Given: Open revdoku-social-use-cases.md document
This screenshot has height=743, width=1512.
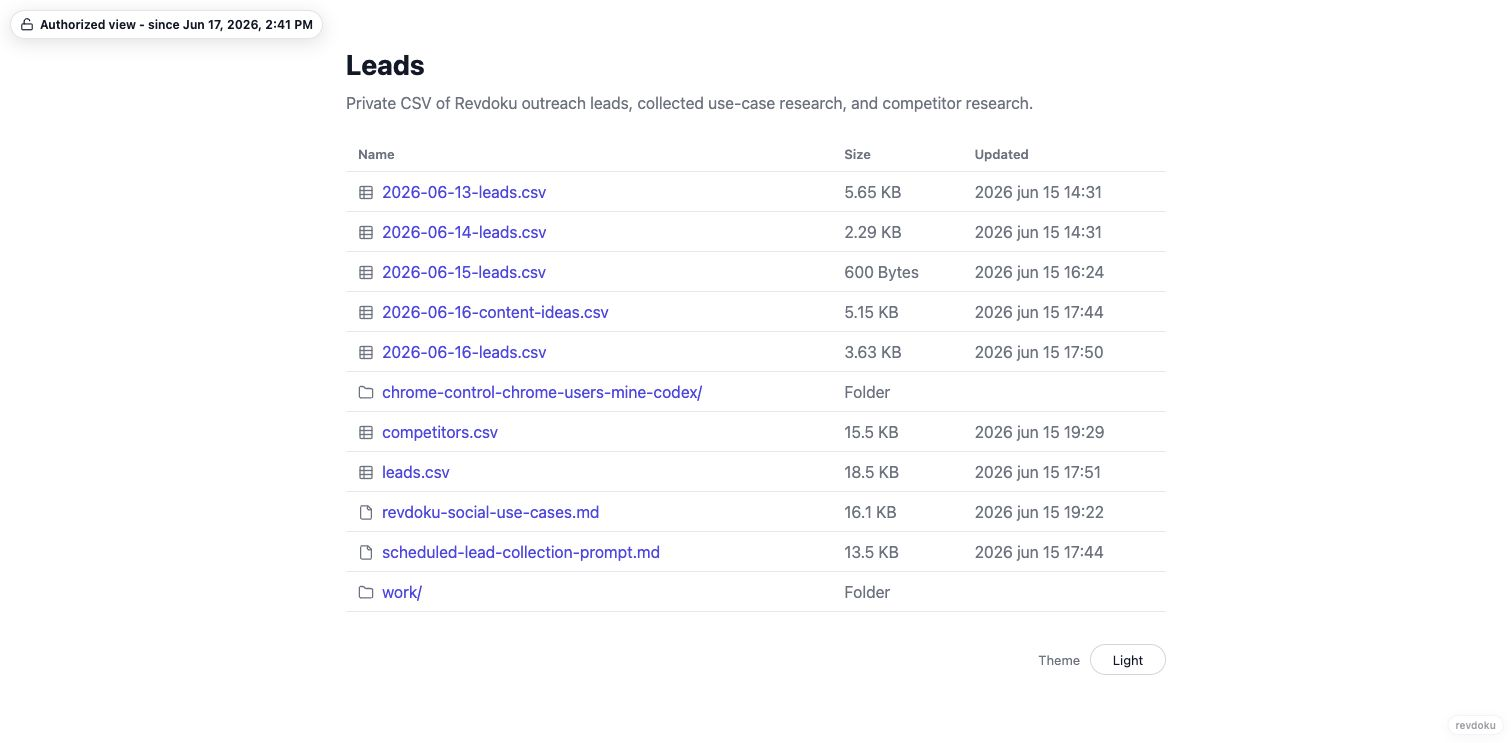Looking at the screenshot, I should pyautogui.click(x=490, y=512).
